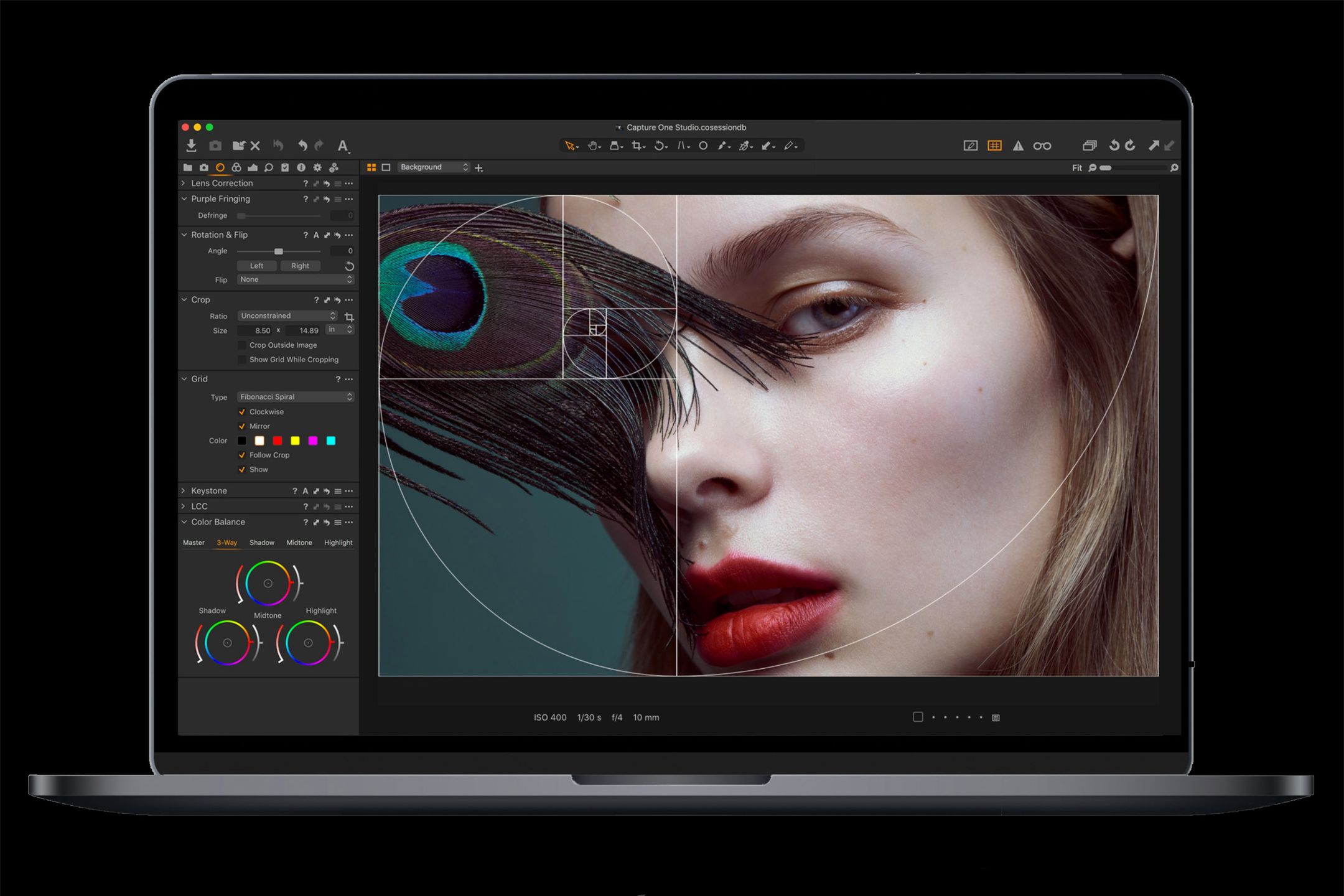Toggle the Follow Crop checkbox
1344x896 pixels.
242,455
